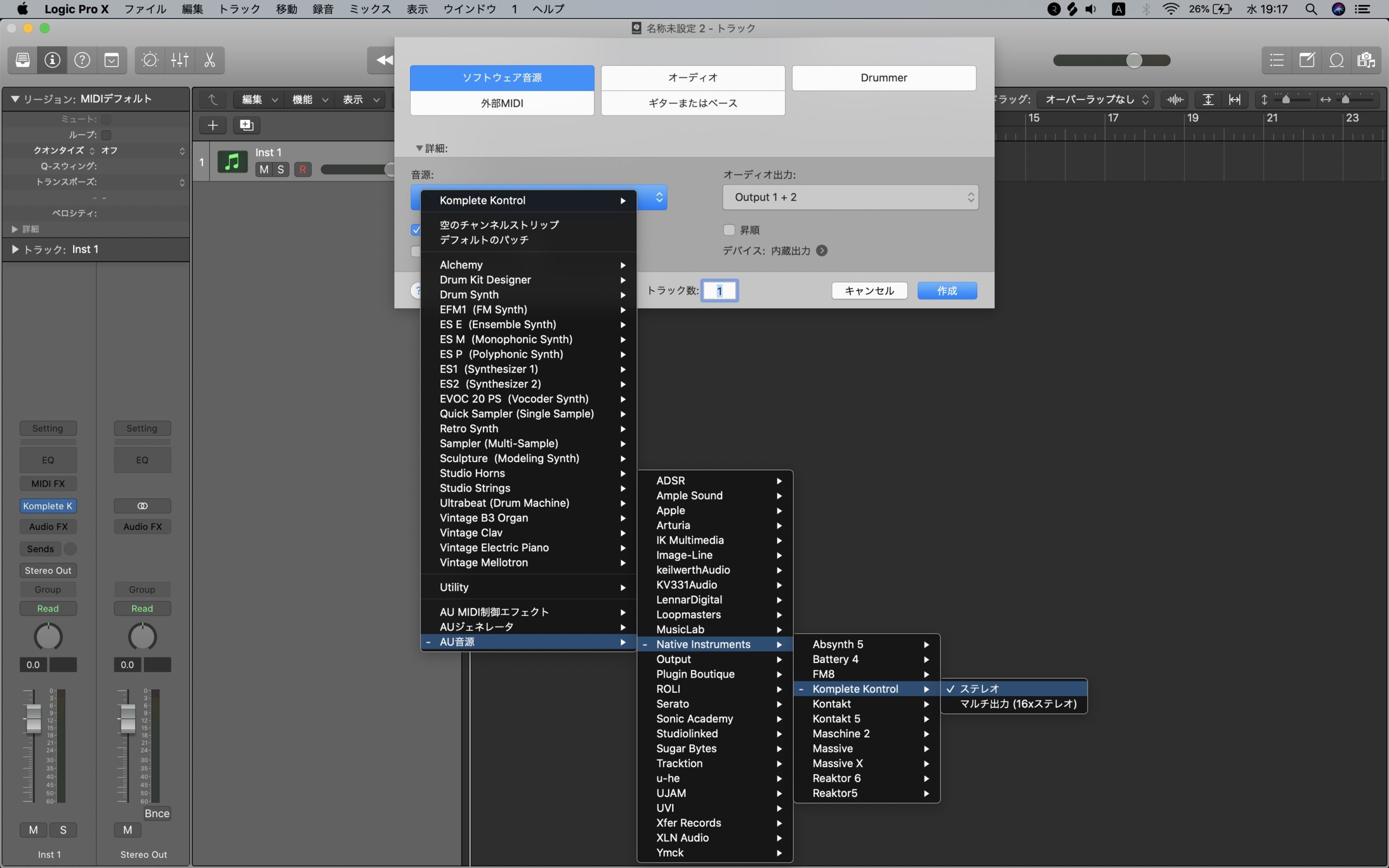Open the scissors Editors icon
Viewport: 1389px width, 868px height.
(209, 60)
